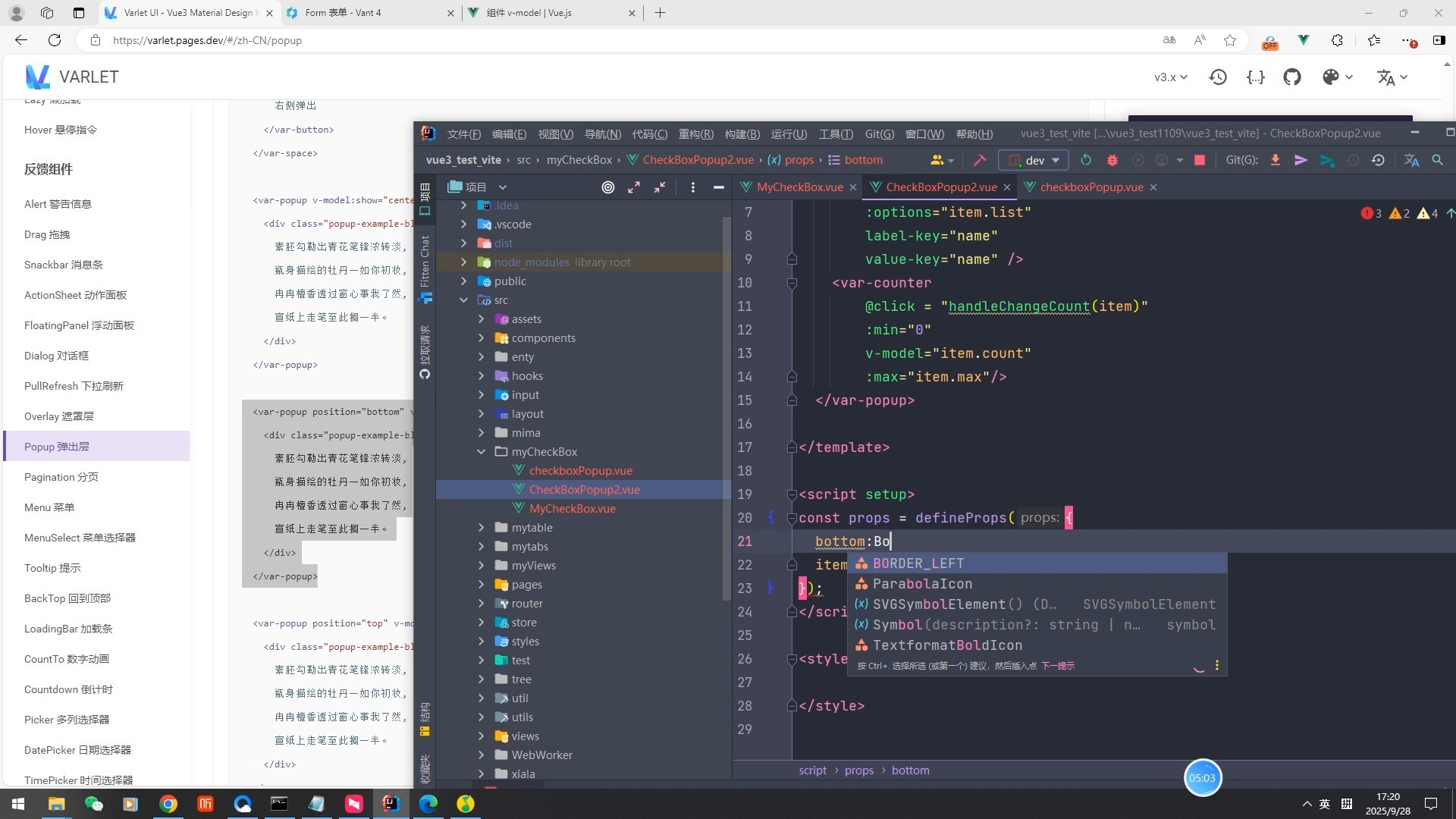Viewport: 1456px width, 819px height.
Task: Switch to MyCheckBox.vue editor tab
Action: (799, 187)
